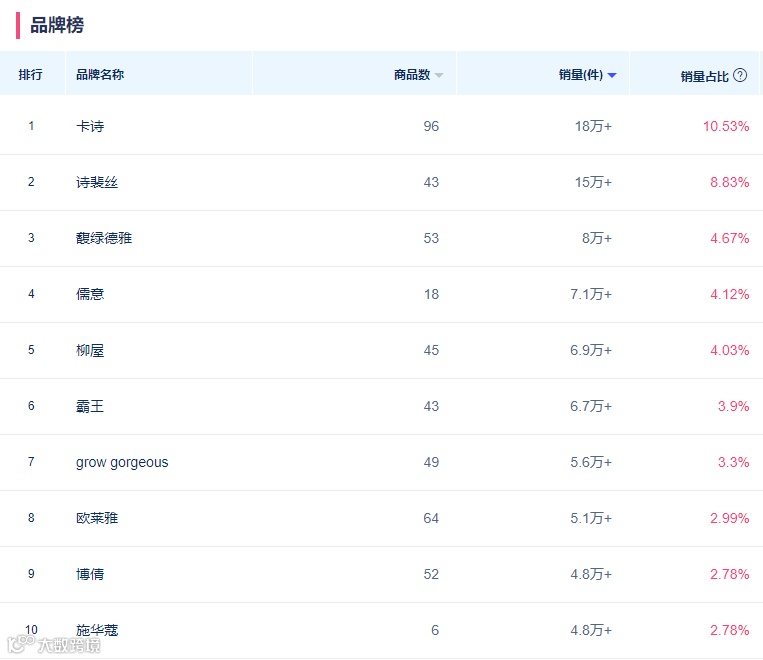Click the 6.7万+ sales value

[x=591, y=406]
